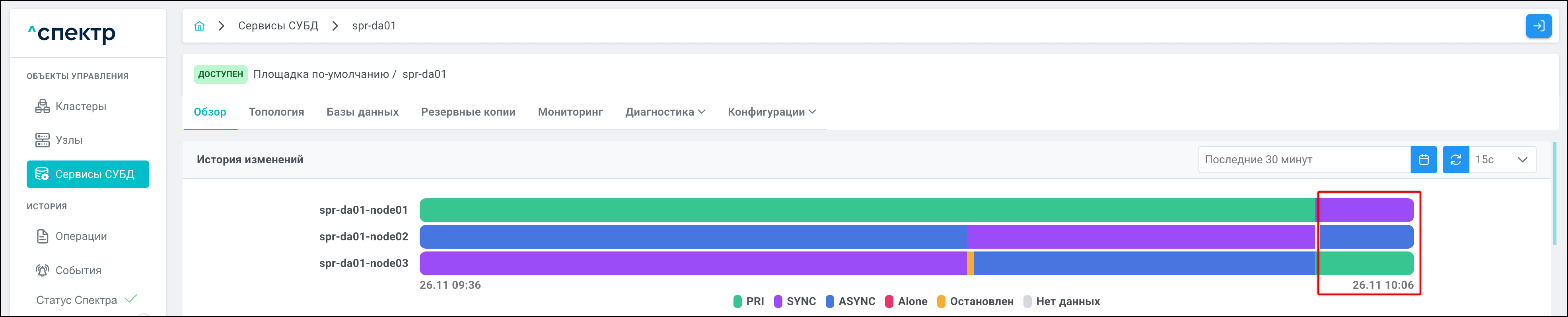Open the calendar date picker

pos(1424,159)
